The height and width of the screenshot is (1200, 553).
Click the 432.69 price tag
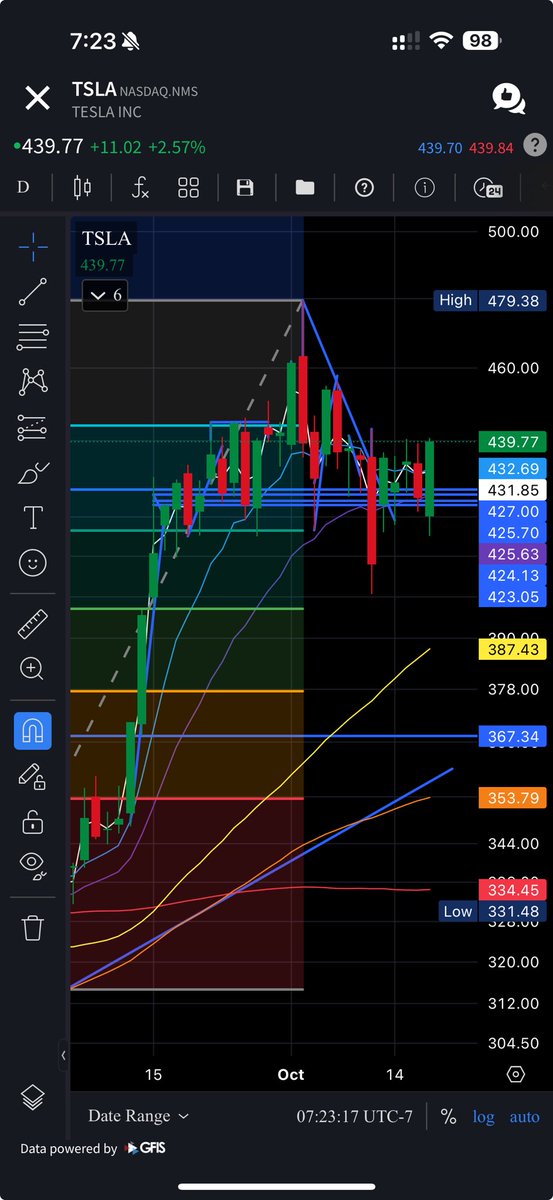click(x=511, y=468)
